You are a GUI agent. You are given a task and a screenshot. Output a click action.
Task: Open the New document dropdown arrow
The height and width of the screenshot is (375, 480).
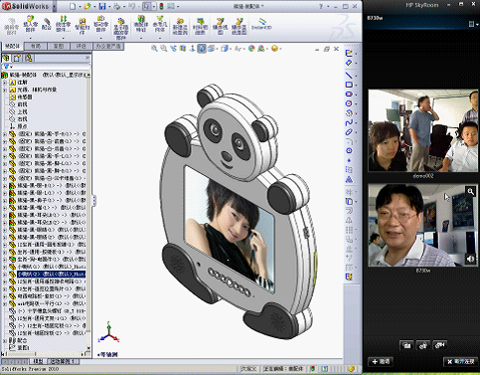[80, 7]
